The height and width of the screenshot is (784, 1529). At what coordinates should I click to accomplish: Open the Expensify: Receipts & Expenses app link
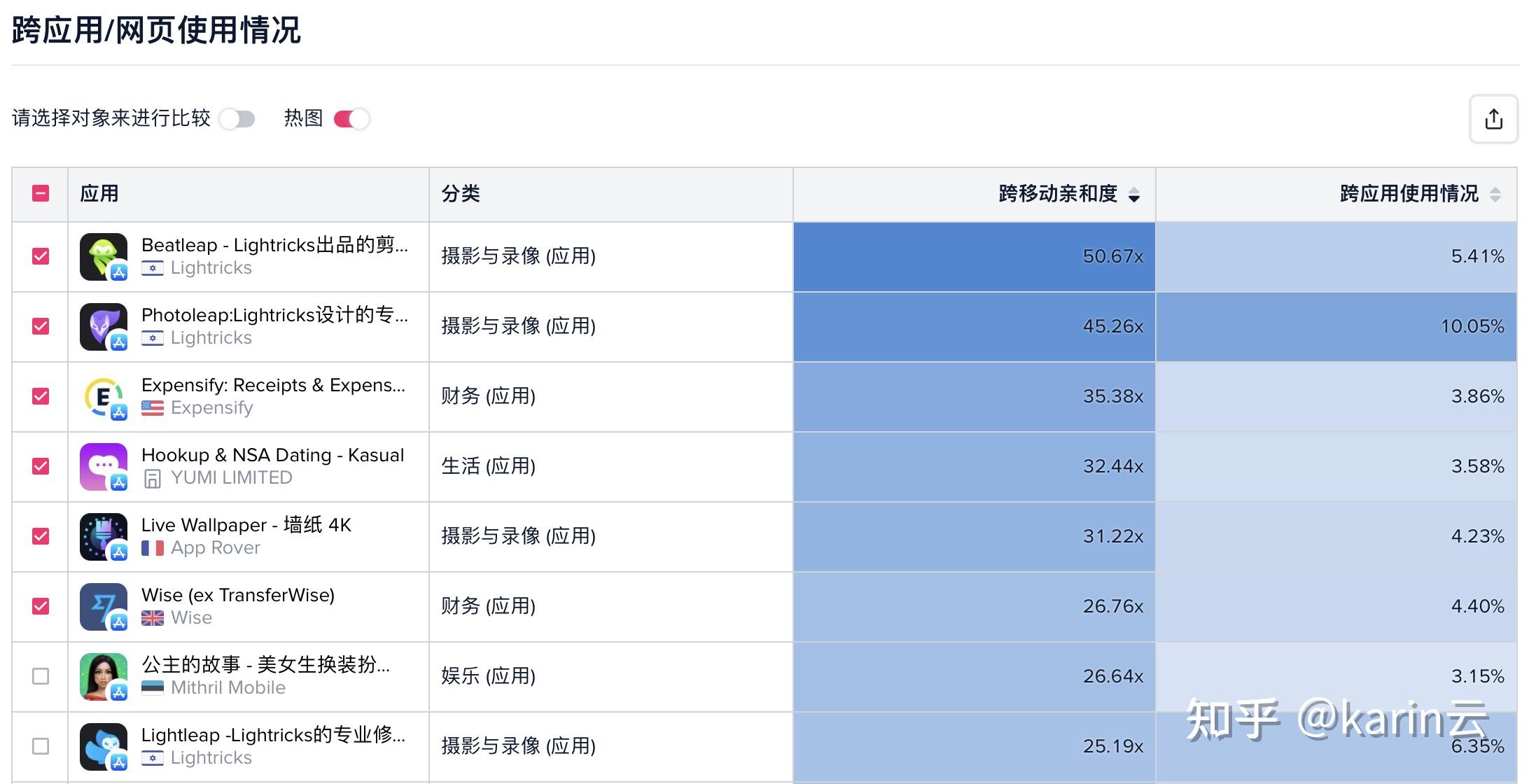tap(273, 385)
